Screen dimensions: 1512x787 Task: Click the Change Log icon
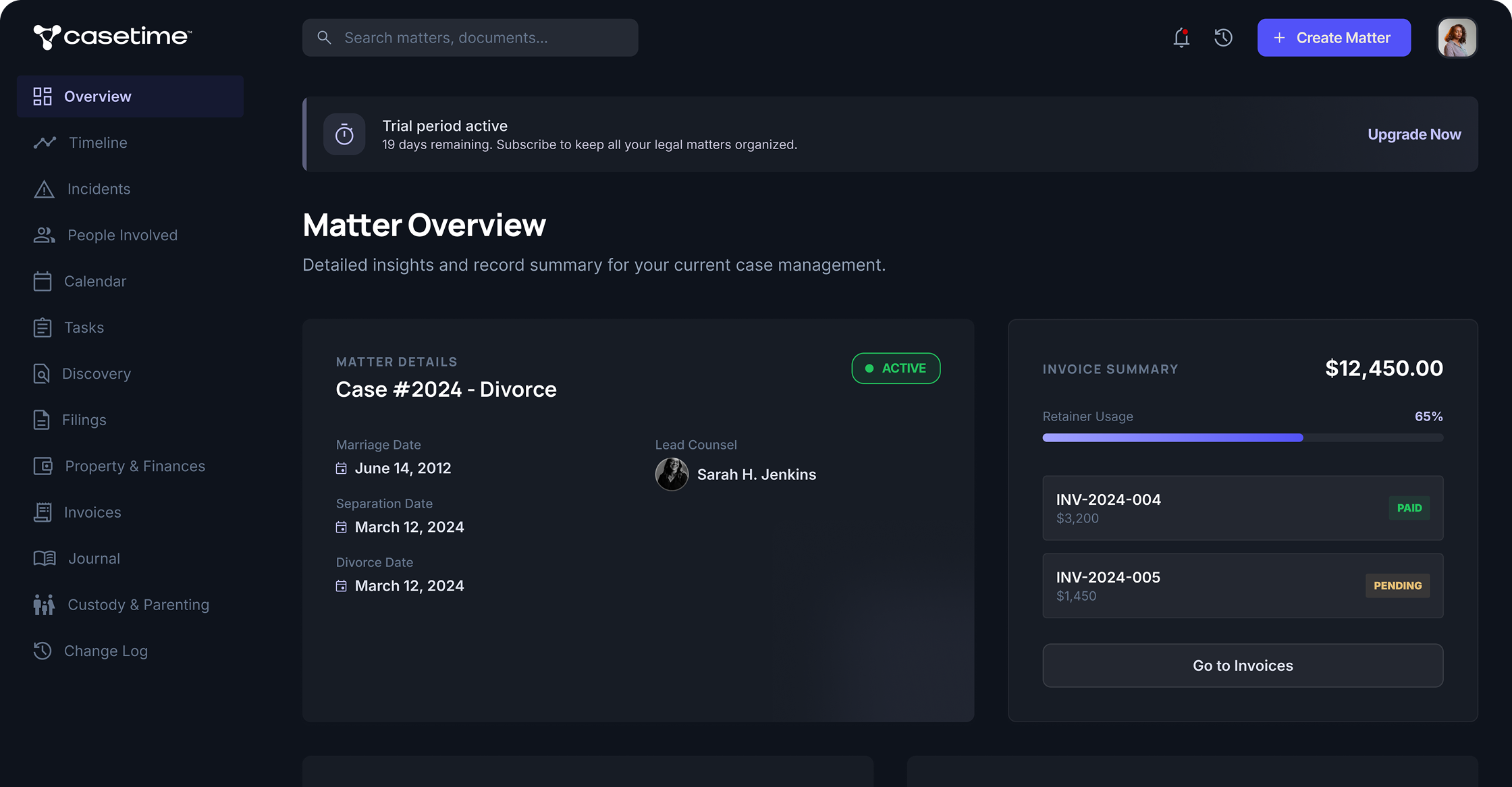click(x=43, y=651)
